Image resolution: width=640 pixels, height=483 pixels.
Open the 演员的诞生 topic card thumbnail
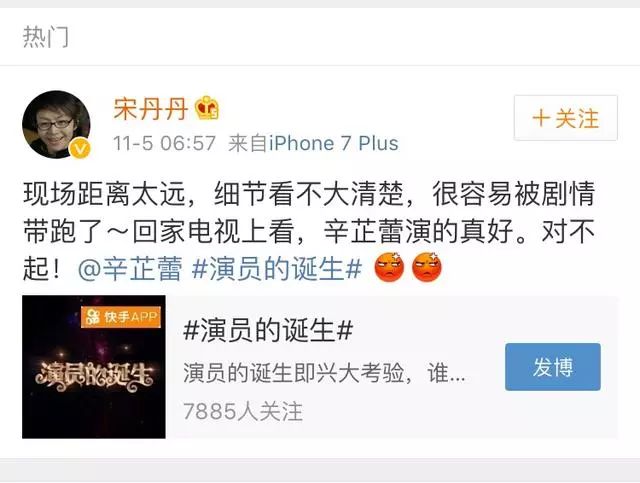coord(94,367)
